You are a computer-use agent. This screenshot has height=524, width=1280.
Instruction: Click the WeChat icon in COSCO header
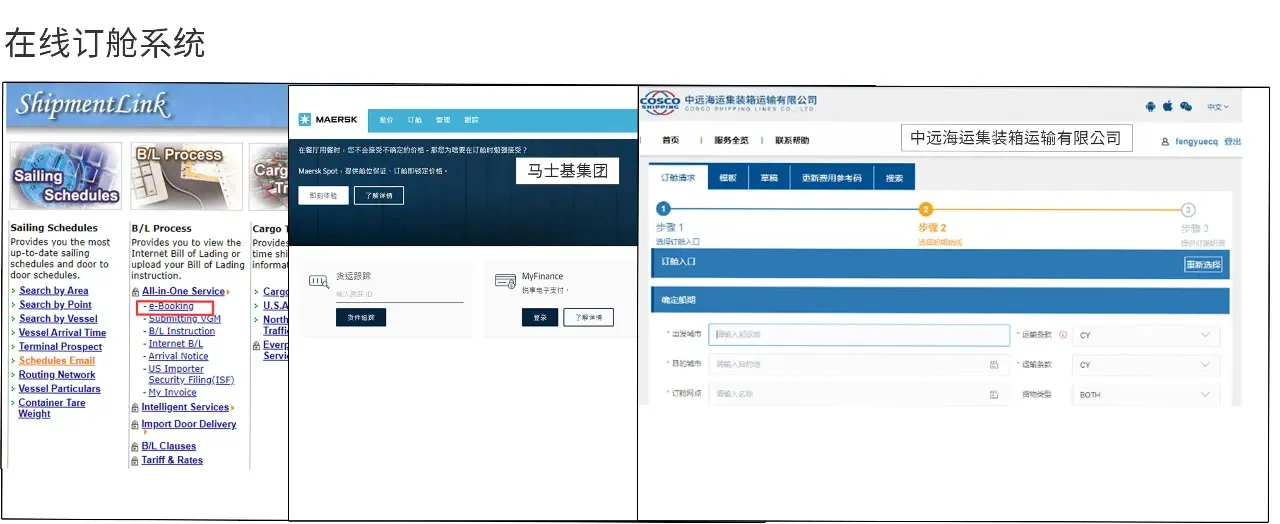1186,106
